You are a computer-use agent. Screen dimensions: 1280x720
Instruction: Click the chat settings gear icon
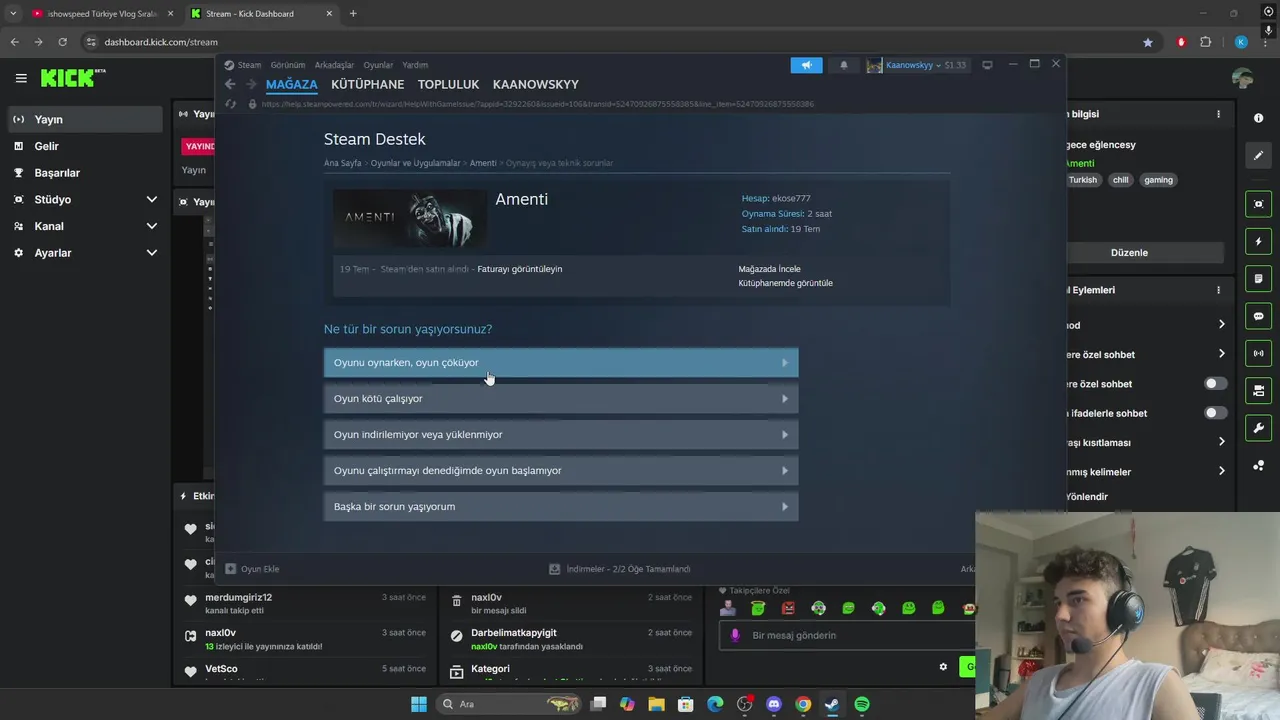click(942, 667)
